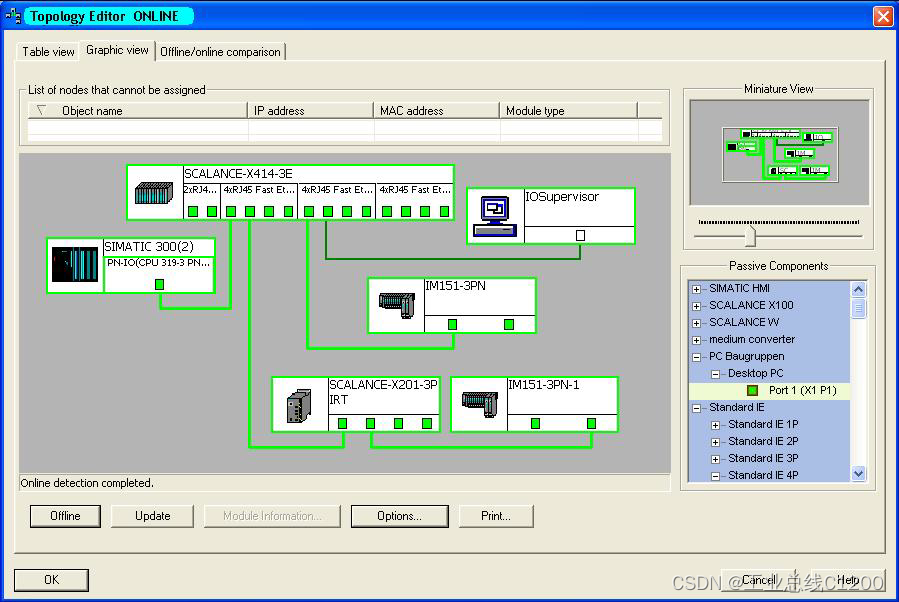This screenshot has height=602, width=899.
Task: Click Passive Components scrollbar down arrow
Action: coord(858,474)
